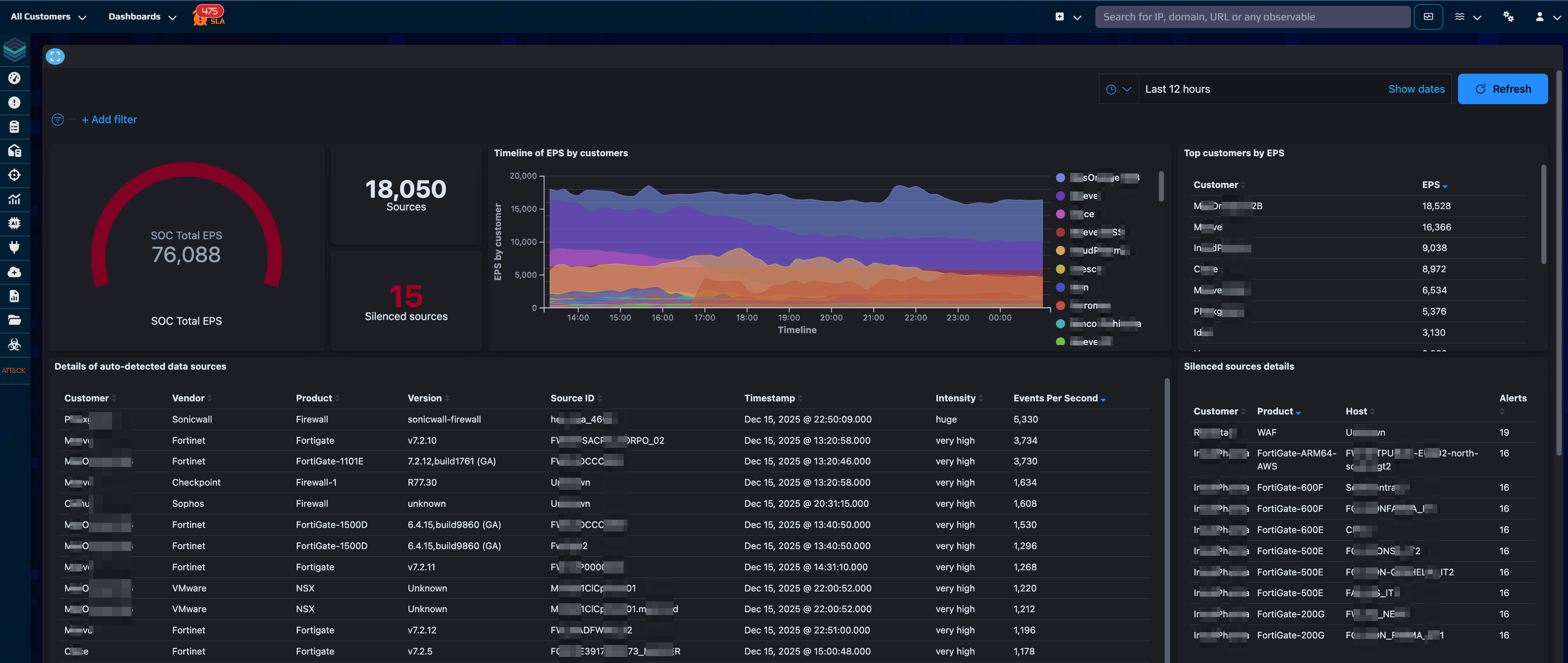Open the clock quick time-range dropdown
Viewport: 1568px width, 663px height.
click(x=1118, y=89)
